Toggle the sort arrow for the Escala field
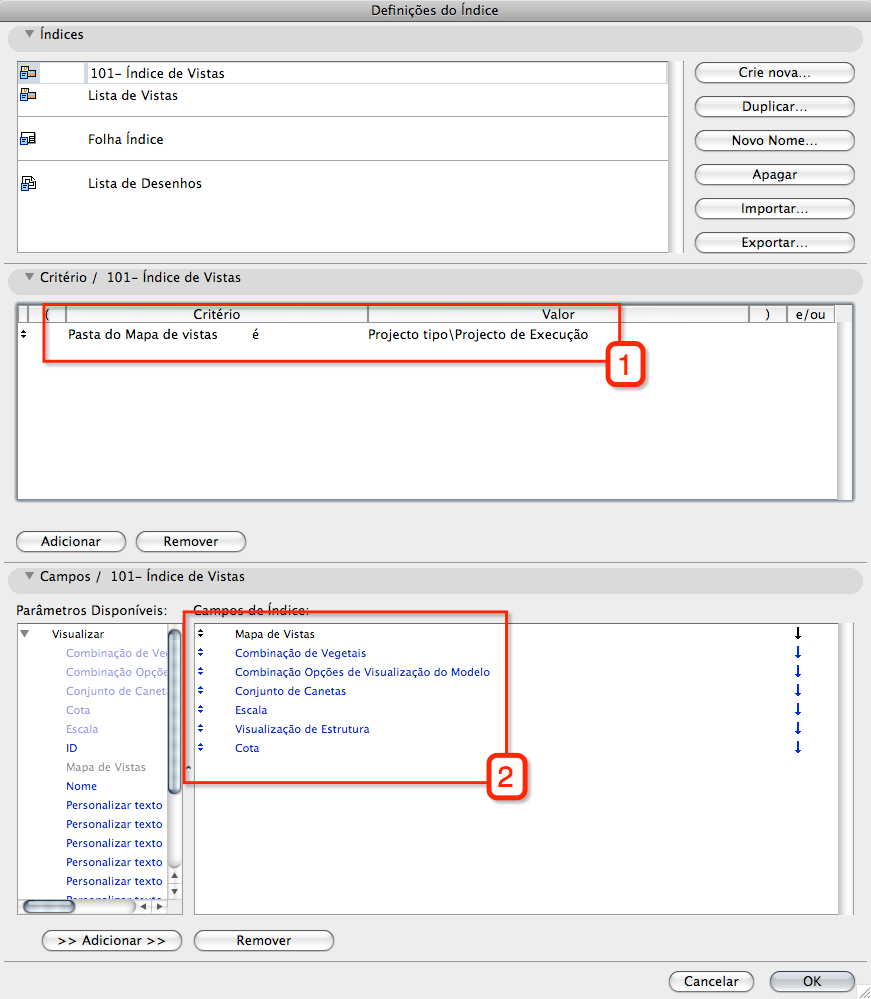 click(798, 709)
